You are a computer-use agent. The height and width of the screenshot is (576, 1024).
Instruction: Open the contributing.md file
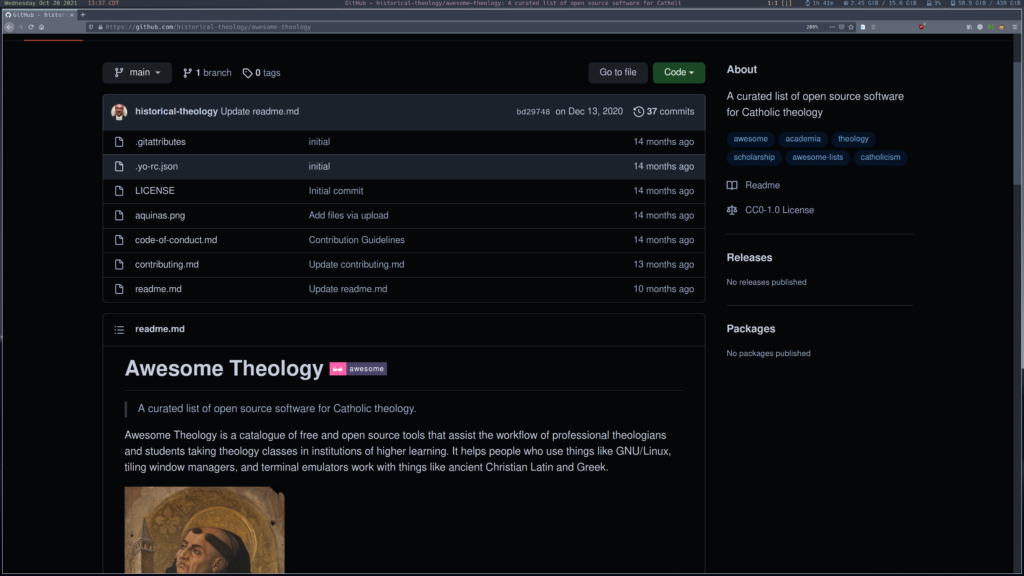coord(167,264)
